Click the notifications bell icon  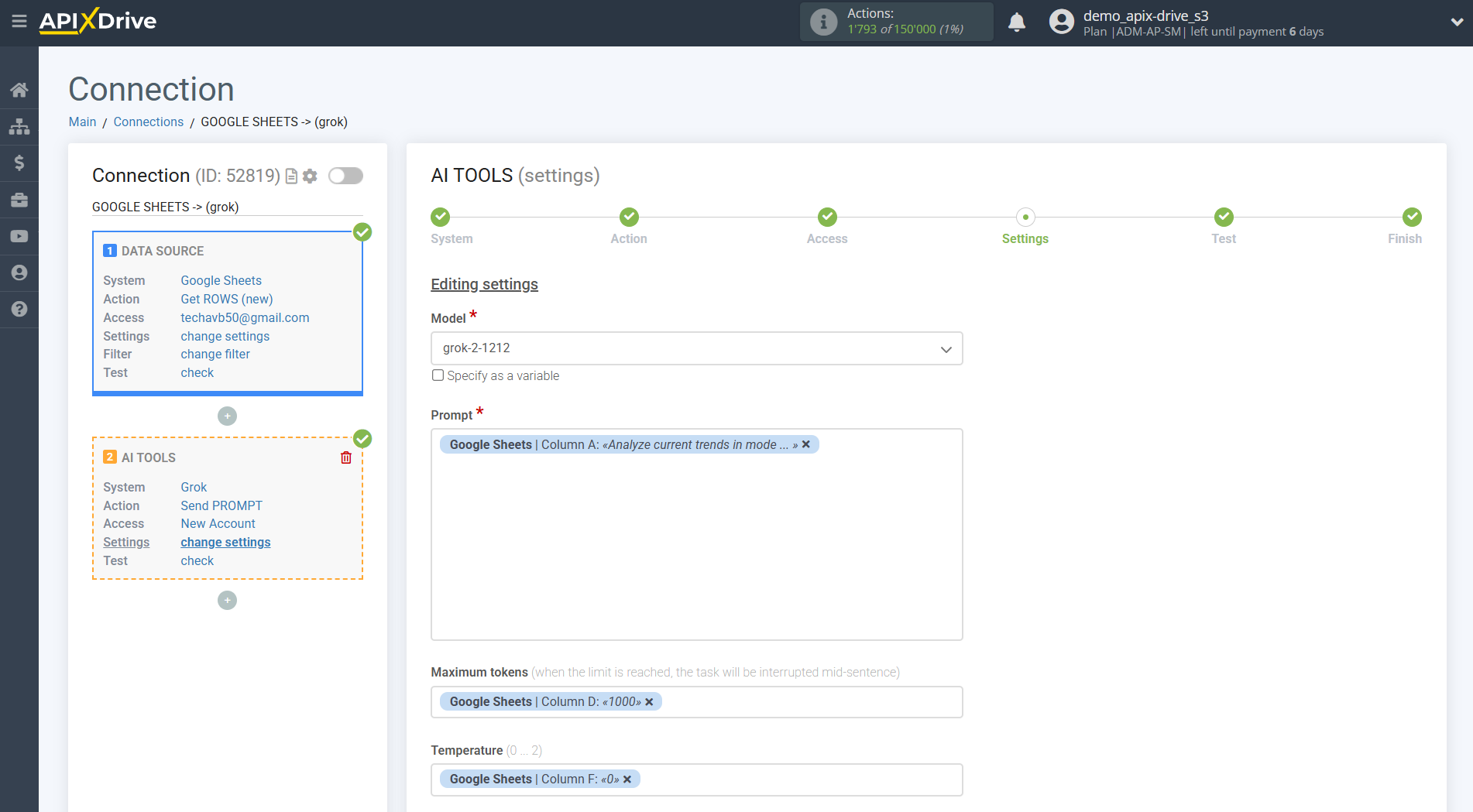(x=1017, y=22)
